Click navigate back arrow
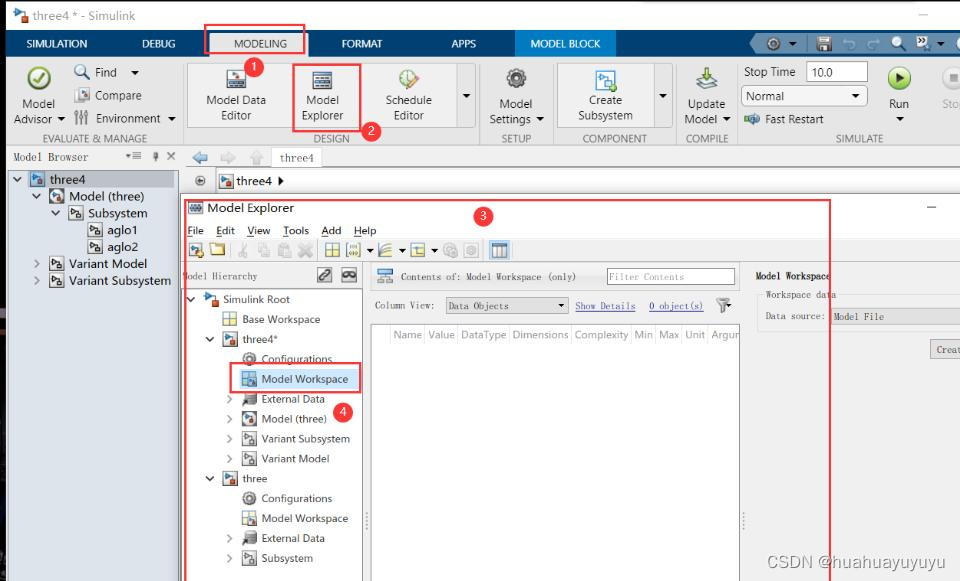 200,157
